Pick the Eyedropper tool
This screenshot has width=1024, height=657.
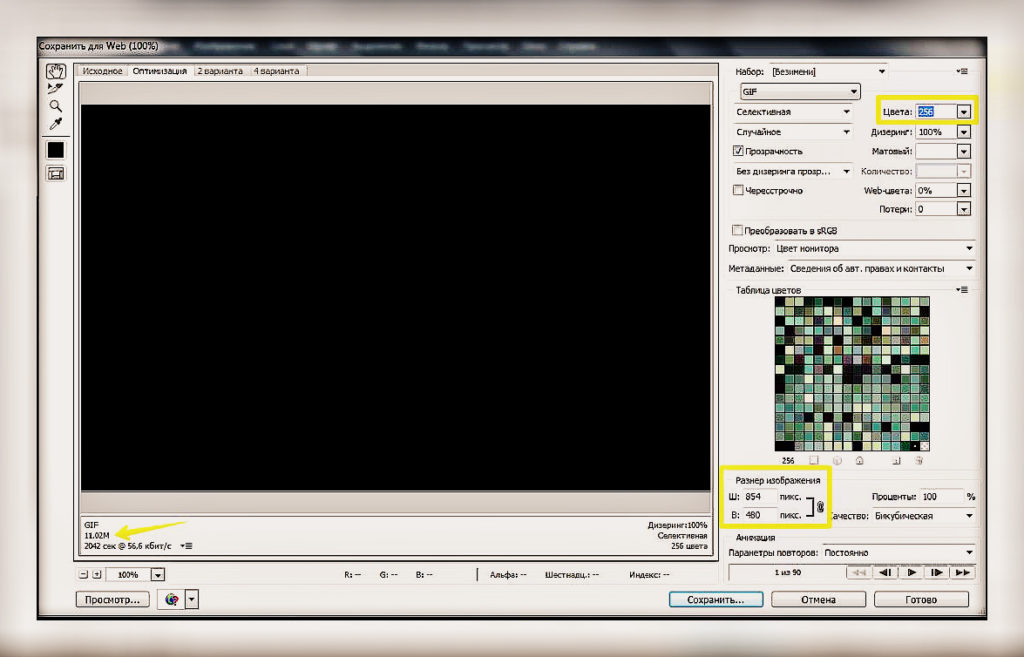click(56, 124)
